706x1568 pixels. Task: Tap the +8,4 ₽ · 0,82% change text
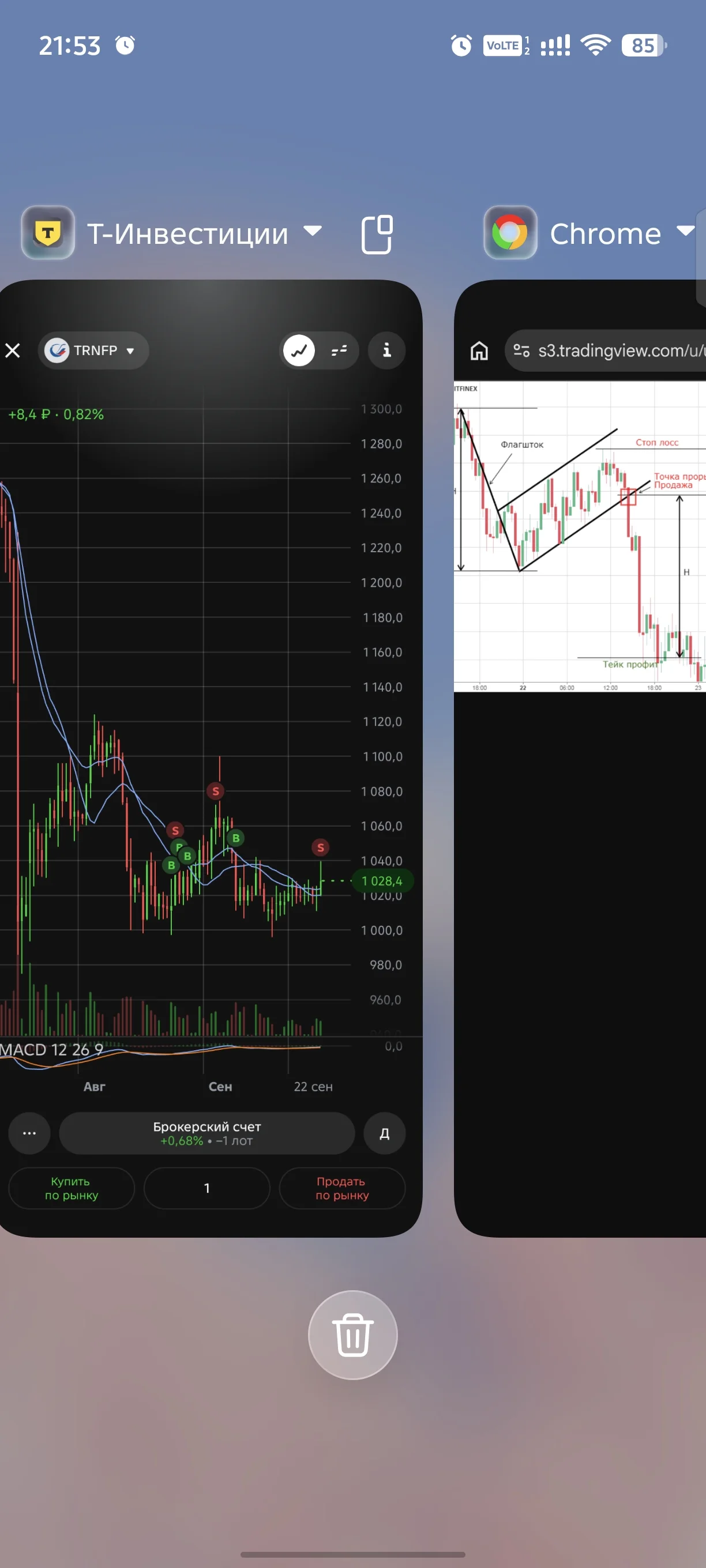pyautogui.click(x=56, y=414)
